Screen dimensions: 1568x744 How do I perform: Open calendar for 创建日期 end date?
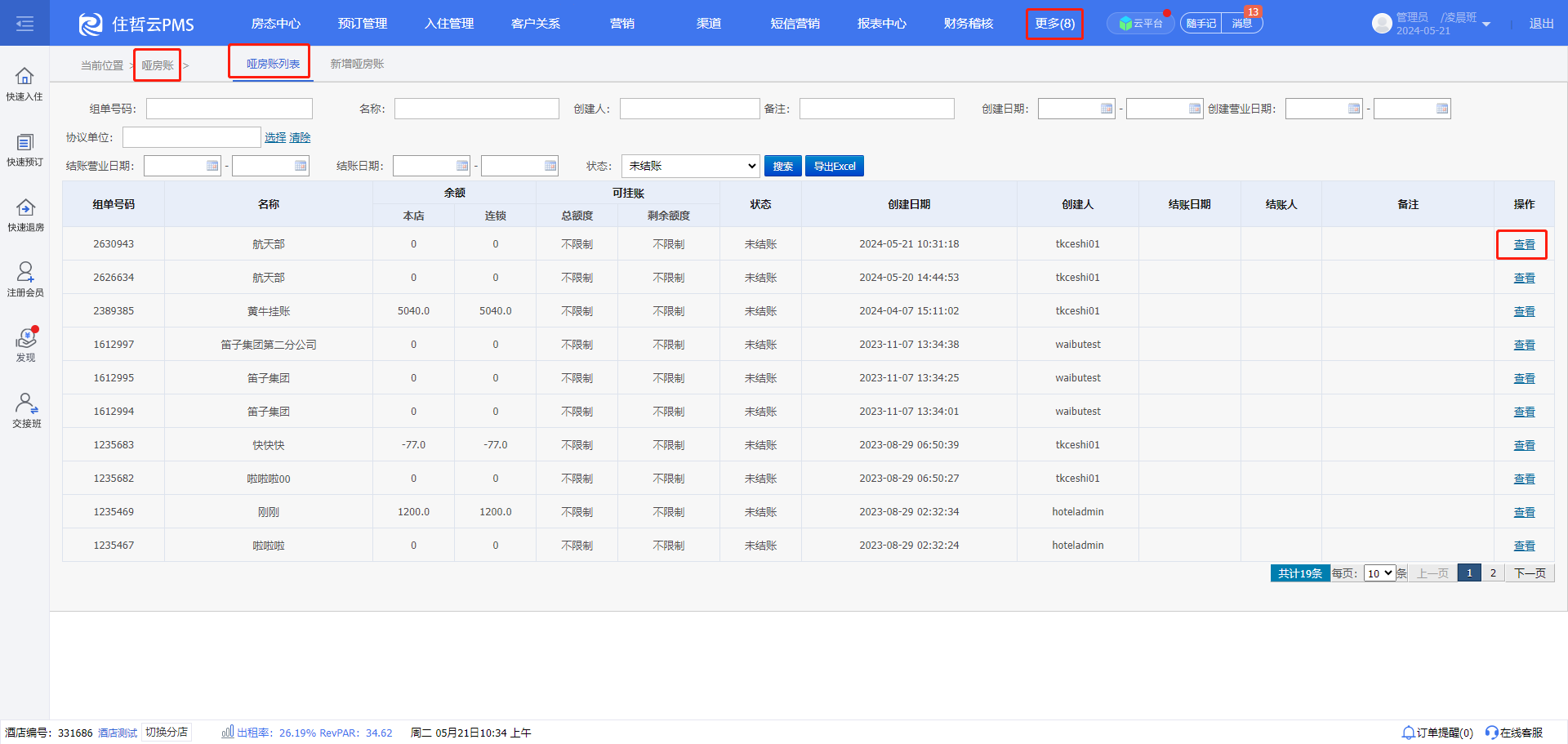pyautogui.click(x=1195, y=109)
